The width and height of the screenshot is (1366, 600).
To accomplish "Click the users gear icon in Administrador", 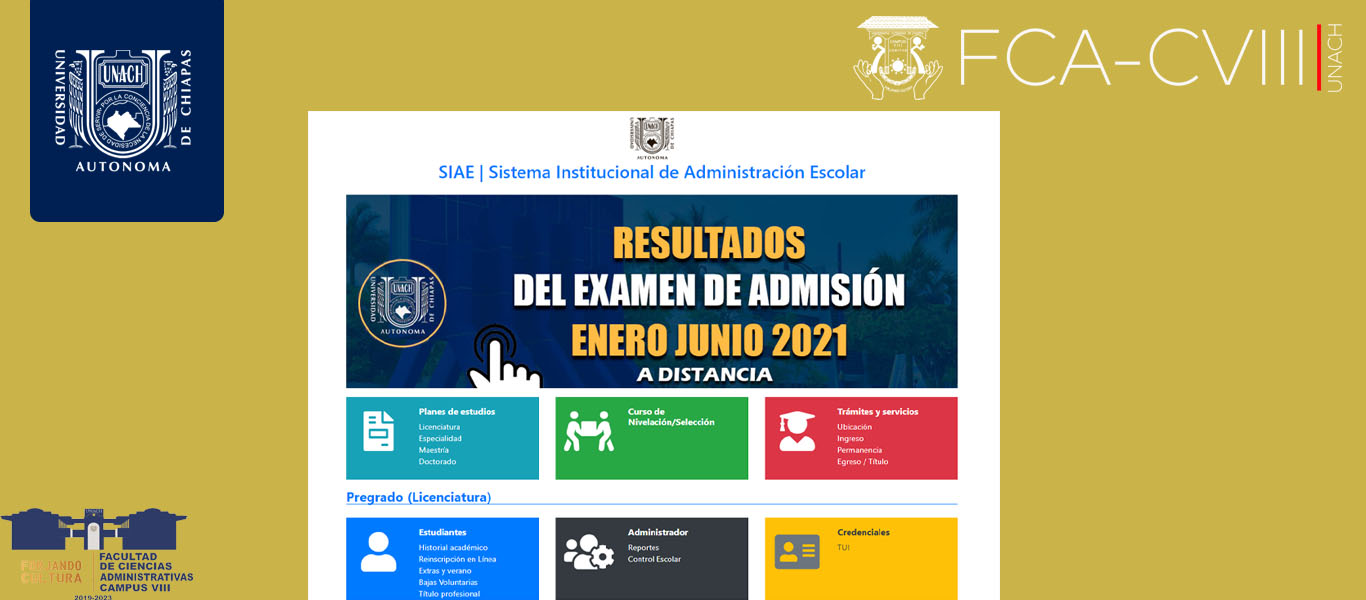I will 589,552.
